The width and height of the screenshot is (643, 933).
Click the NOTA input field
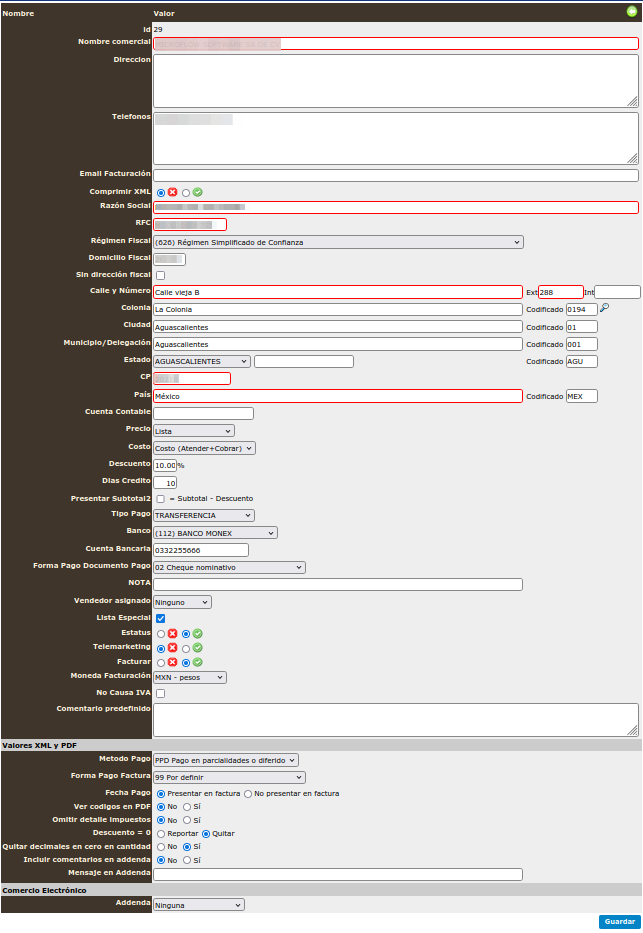click(338, 584)
